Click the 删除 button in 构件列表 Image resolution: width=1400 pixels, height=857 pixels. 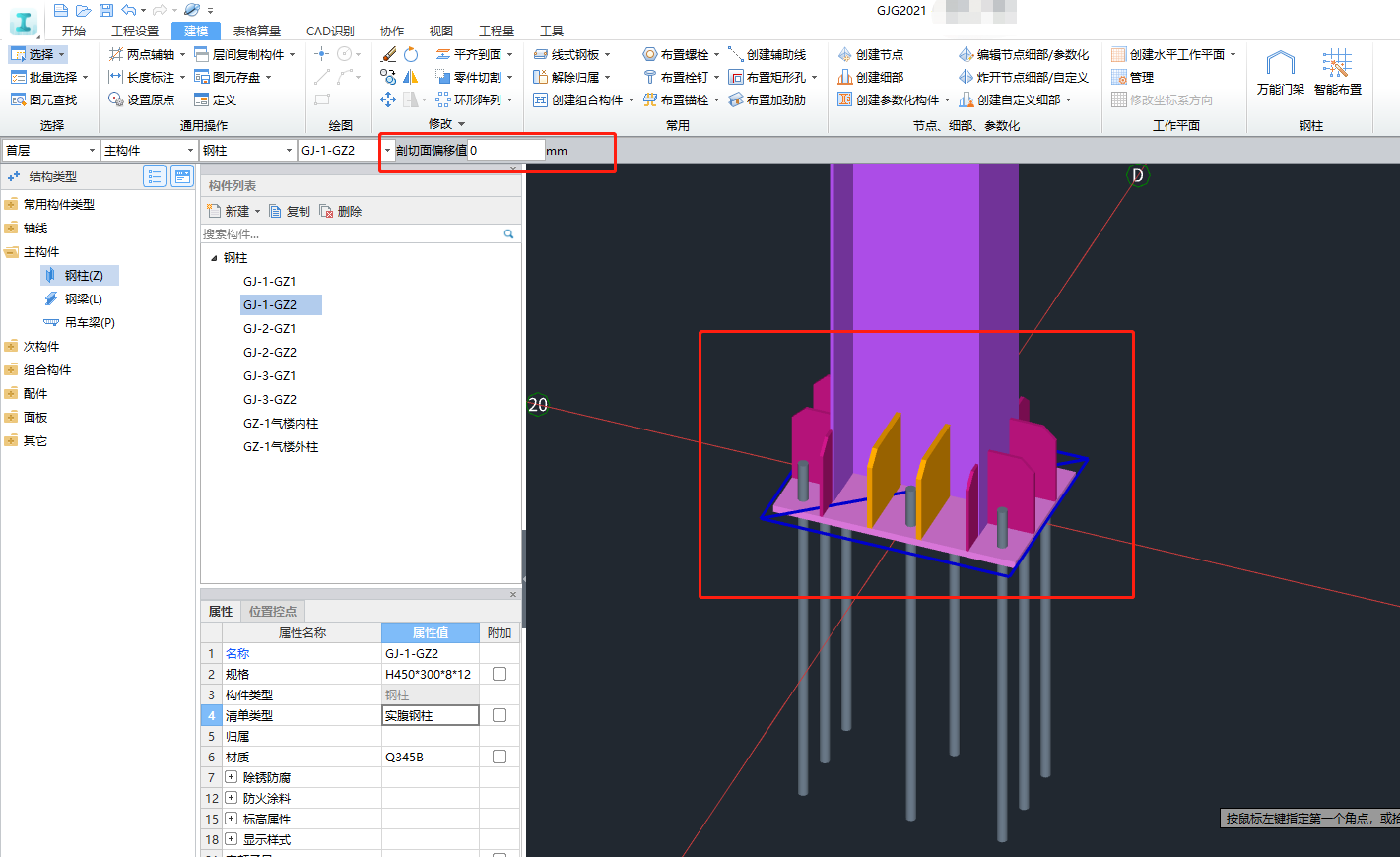coord(341,211)
